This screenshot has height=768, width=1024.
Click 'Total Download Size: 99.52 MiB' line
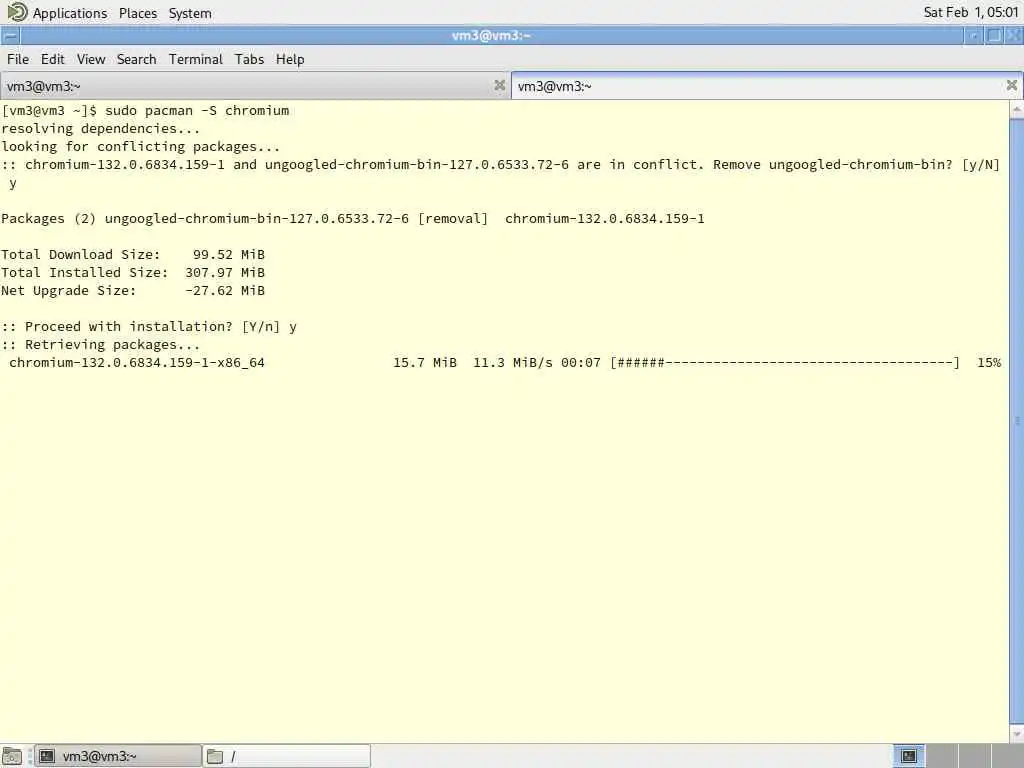pyautogui.click(x=133, y=255)
